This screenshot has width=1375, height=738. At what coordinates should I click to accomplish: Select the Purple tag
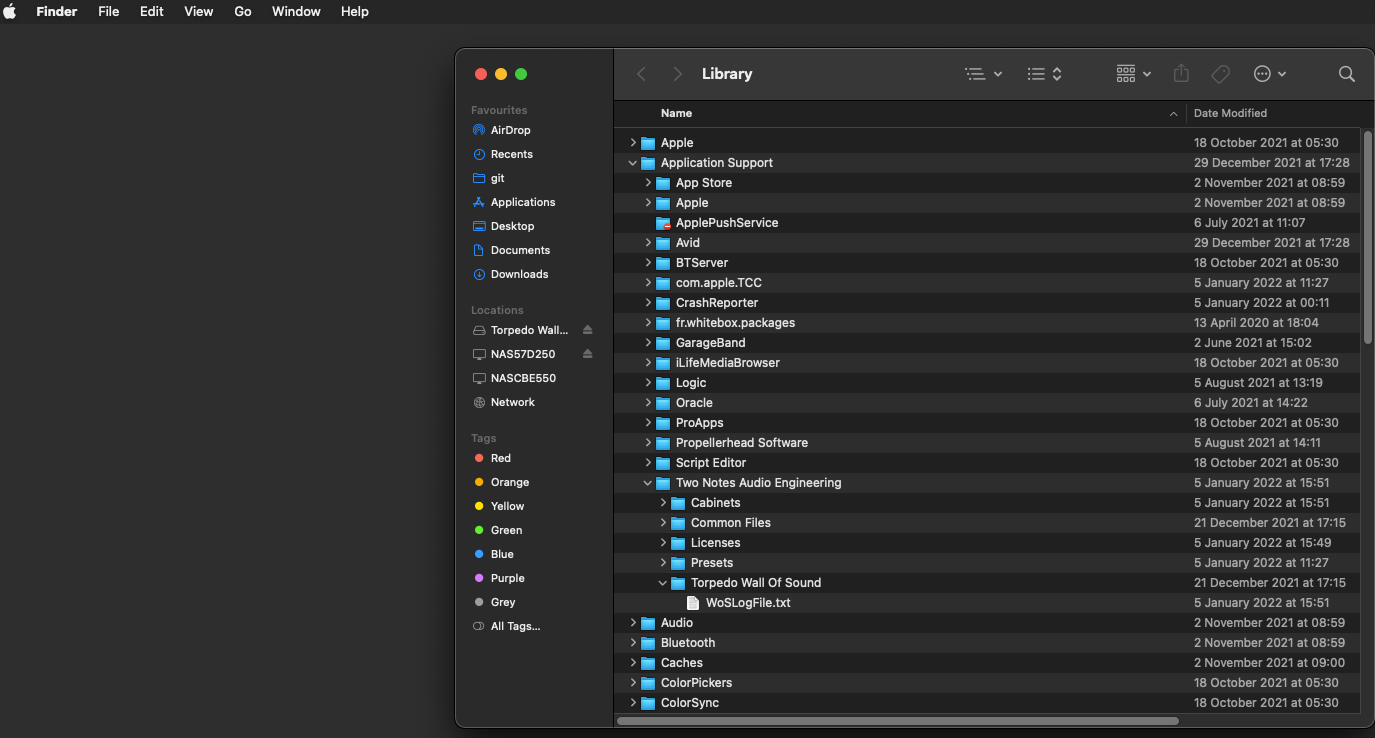coord(507,578)
